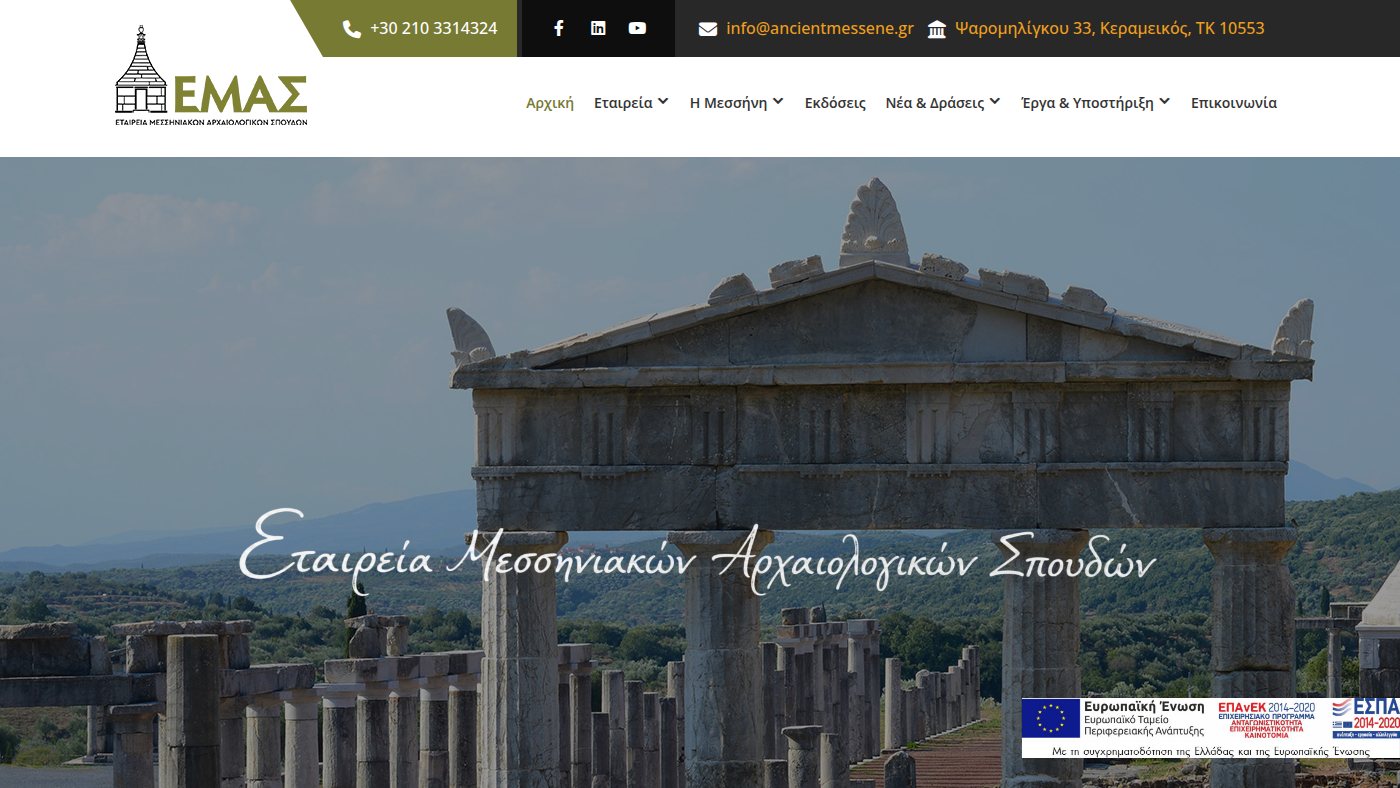Image resolution: width=1400 pixels, height=788 pixels.
Task: Click the phone handset icon
Action: pyautogui.click(x=351, y=29)
